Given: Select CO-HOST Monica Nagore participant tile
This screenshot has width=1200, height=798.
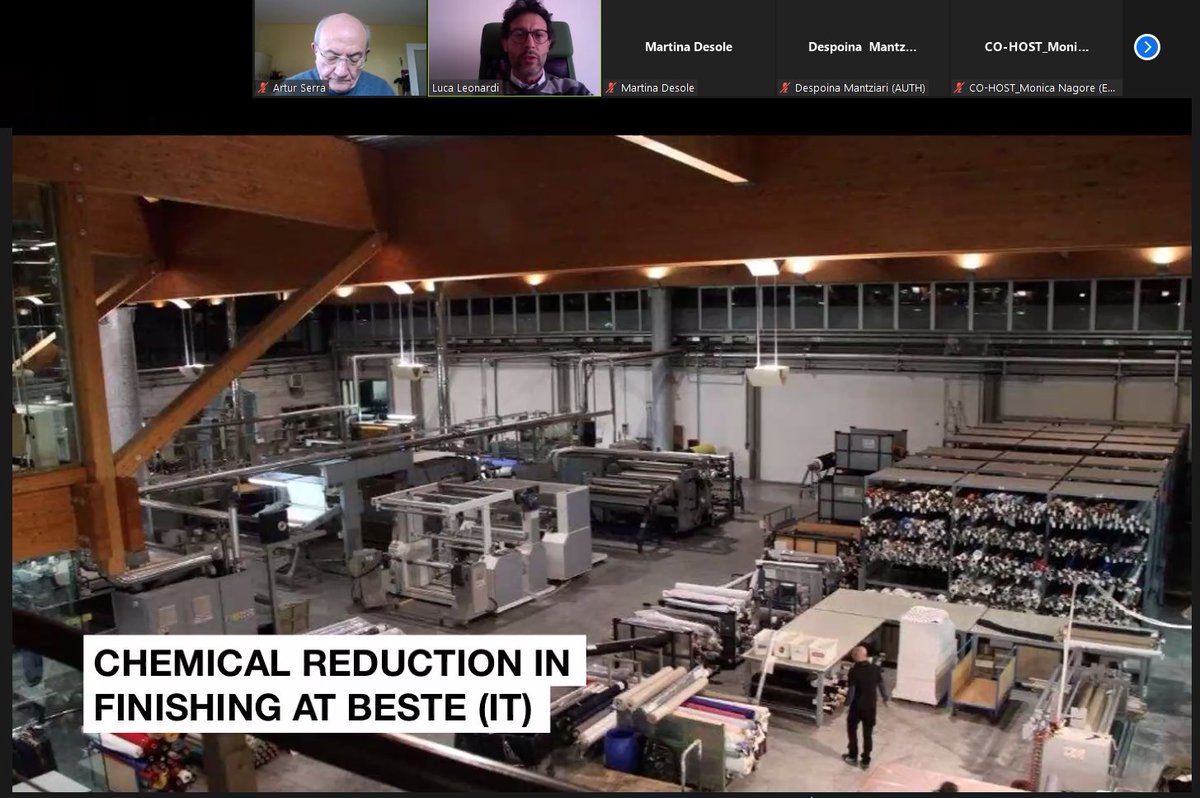Looking at the screenshot, I should [1036, 48].
